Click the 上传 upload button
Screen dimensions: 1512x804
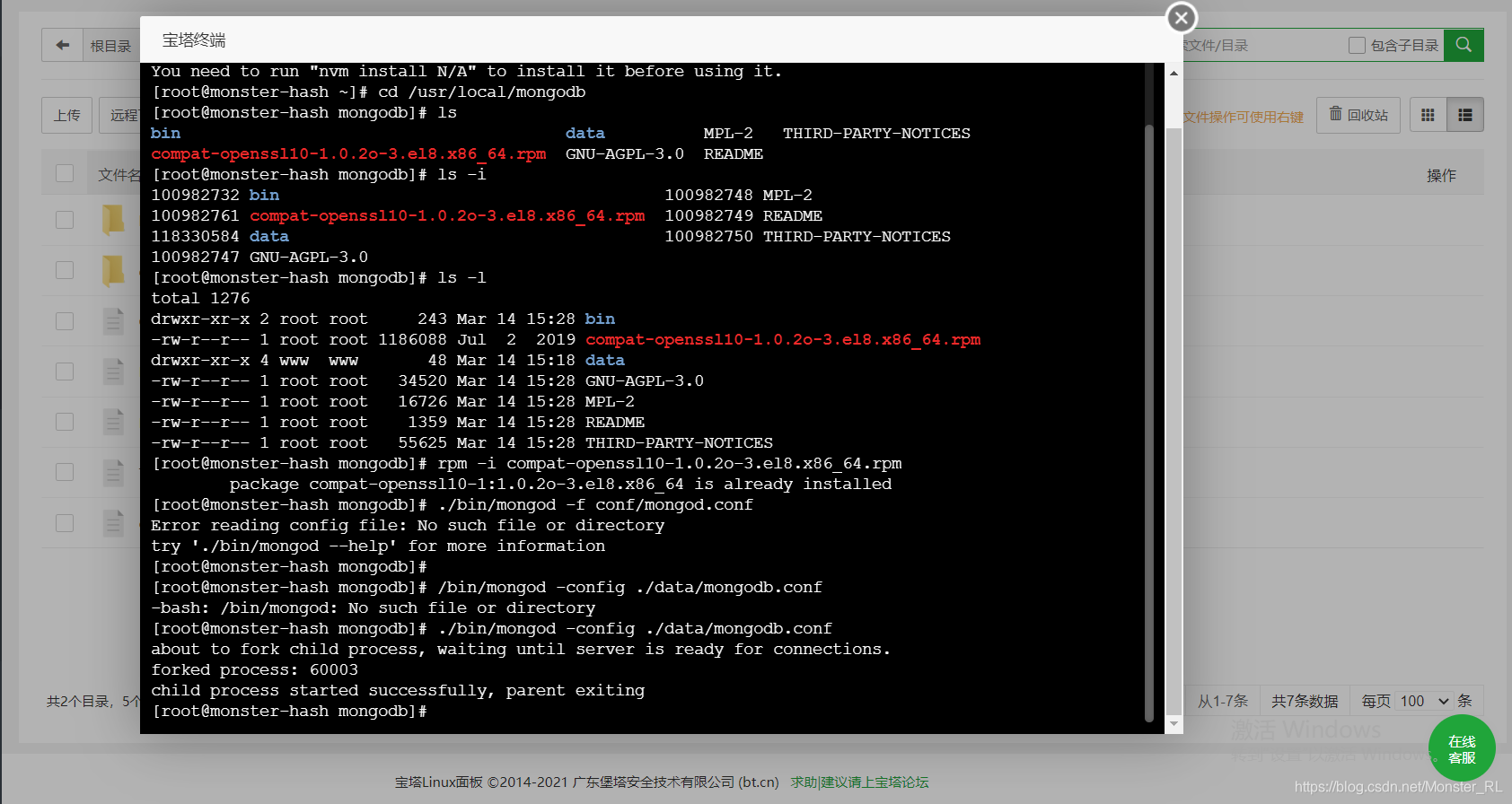pyautogui.click(x=67, y=115)
